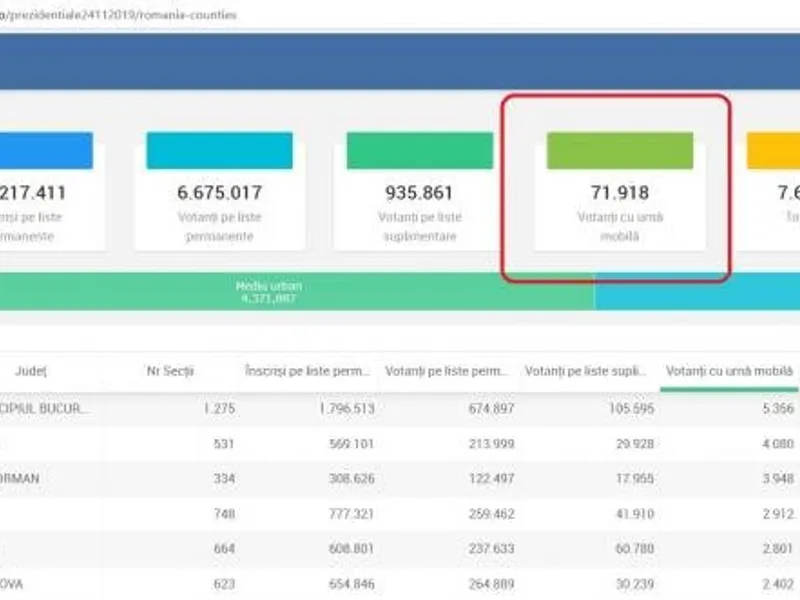The image size is (800, 600).
Task: Sort by "Votanți pe liste perm..." column
Action: pos(447,371)
